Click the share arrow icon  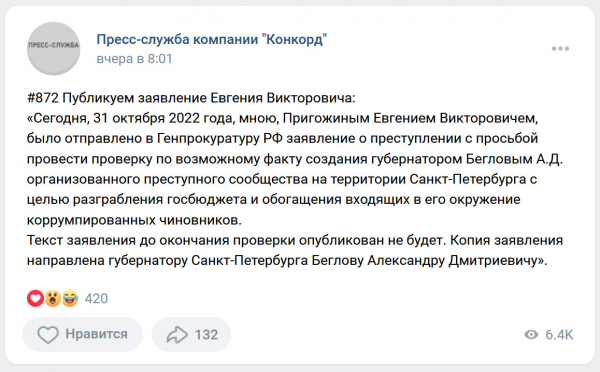tap(177, 334)
